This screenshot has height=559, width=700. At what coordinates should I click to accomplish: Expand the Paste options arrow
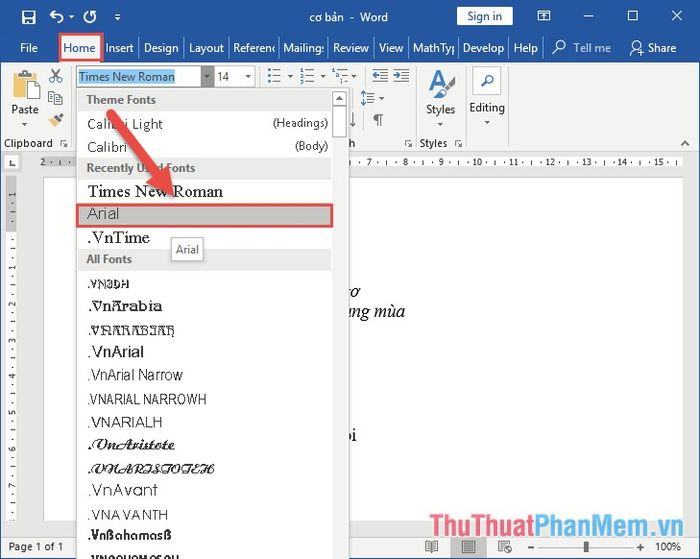[x=25, y=124]
